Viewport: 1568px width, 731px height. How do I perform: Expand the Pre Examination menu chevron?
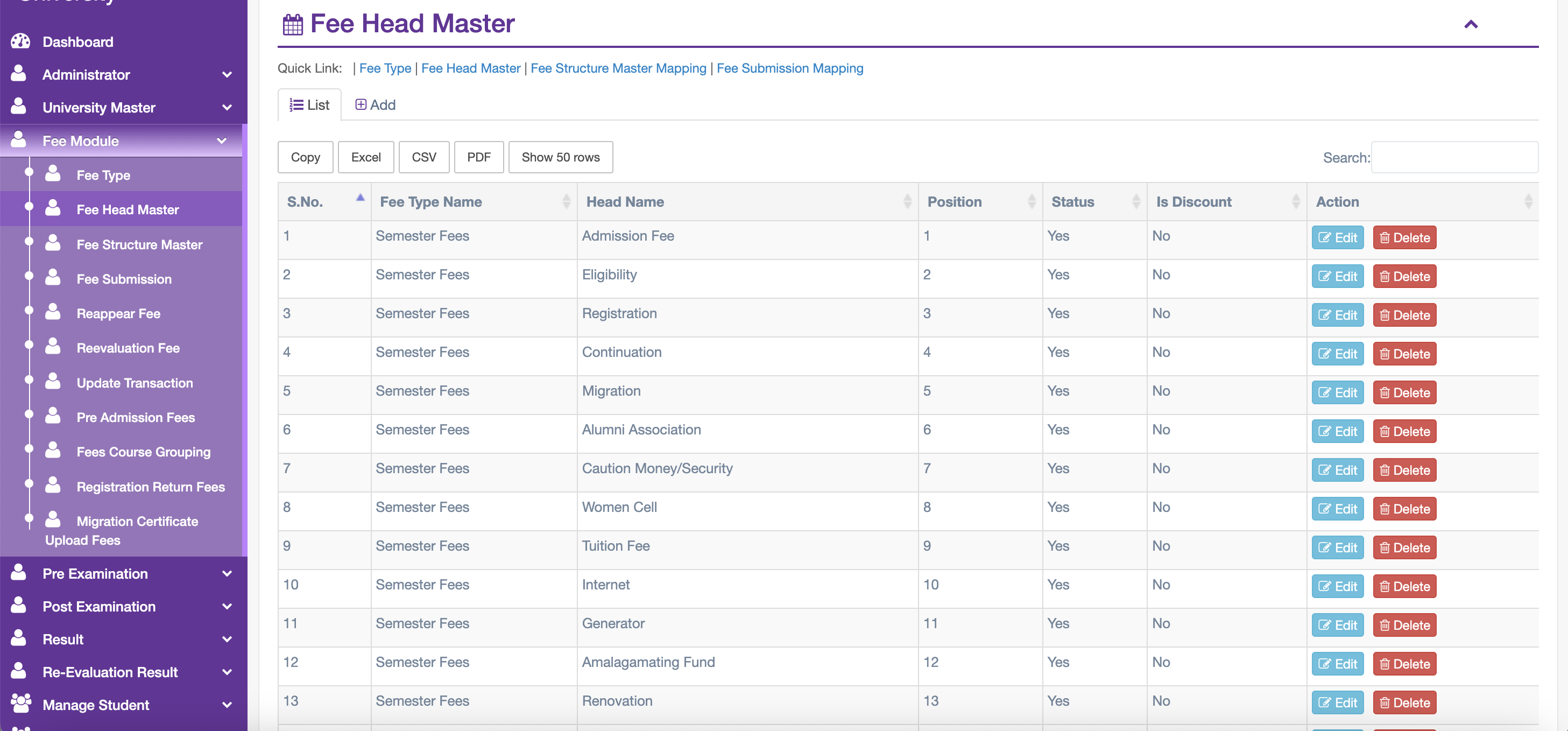click(227, 573)
